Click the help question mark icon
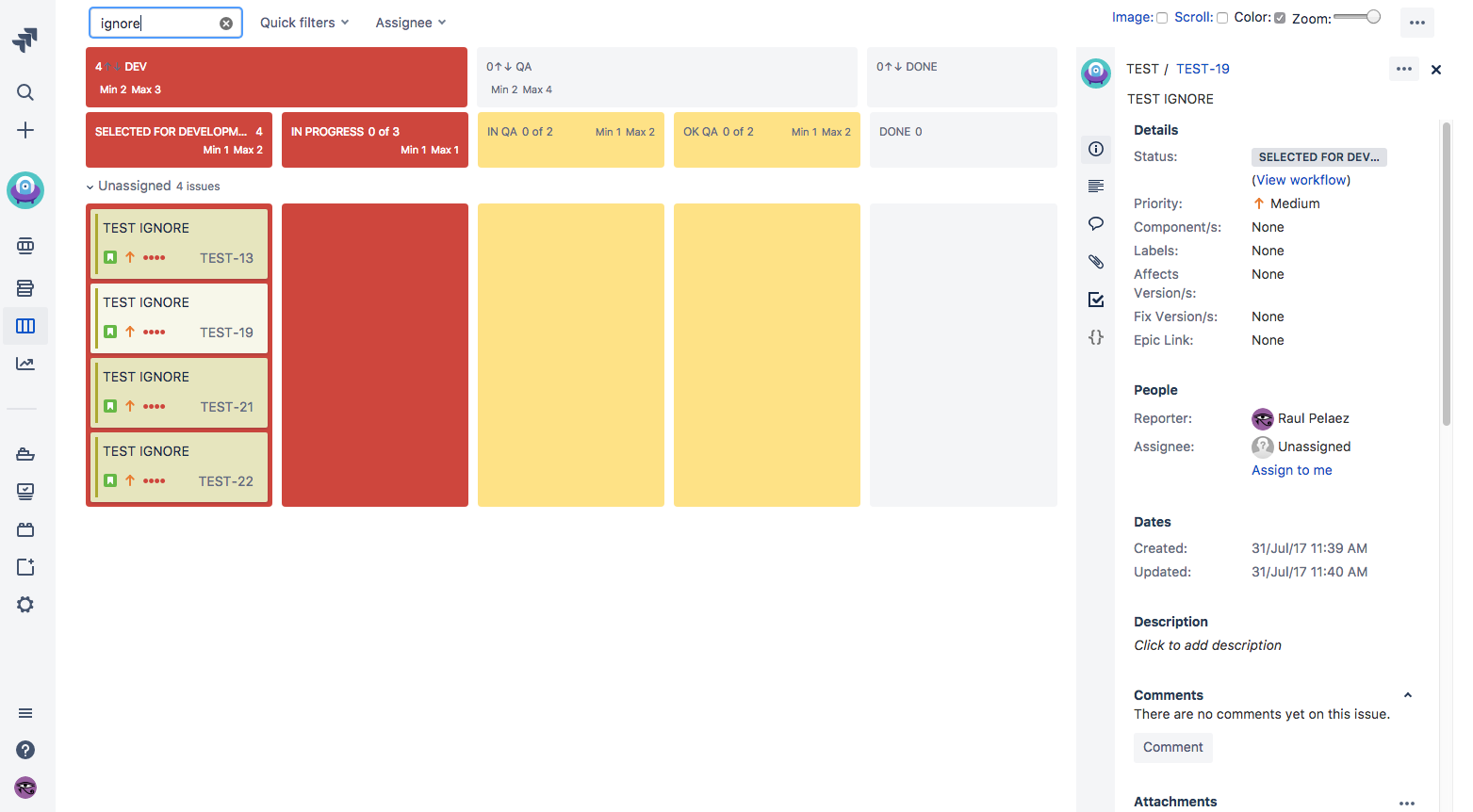 (25, 750)
